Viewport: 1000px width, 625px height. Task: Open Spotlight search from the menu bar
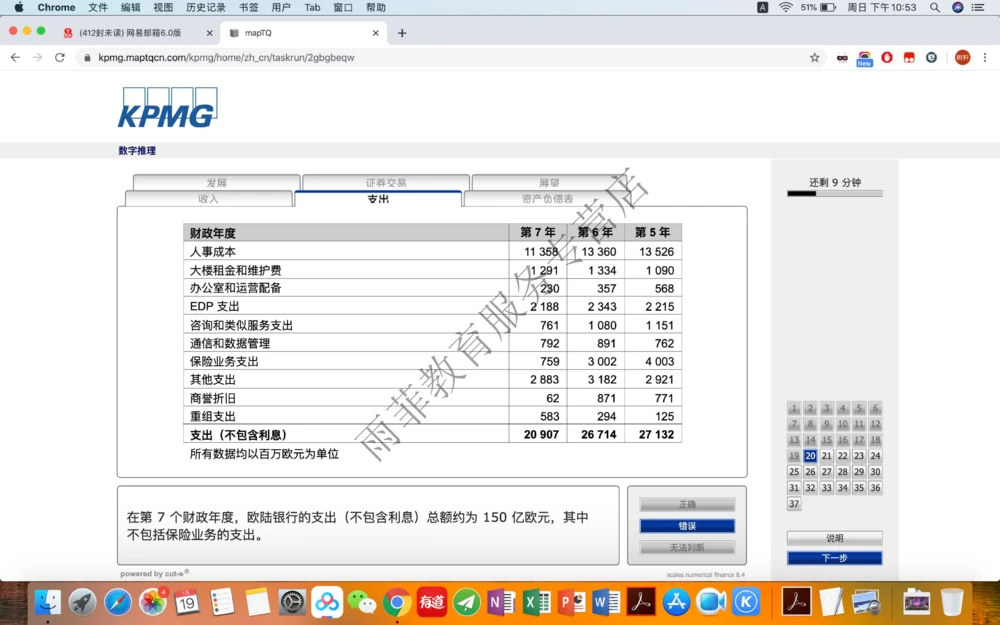pos(935,7)
